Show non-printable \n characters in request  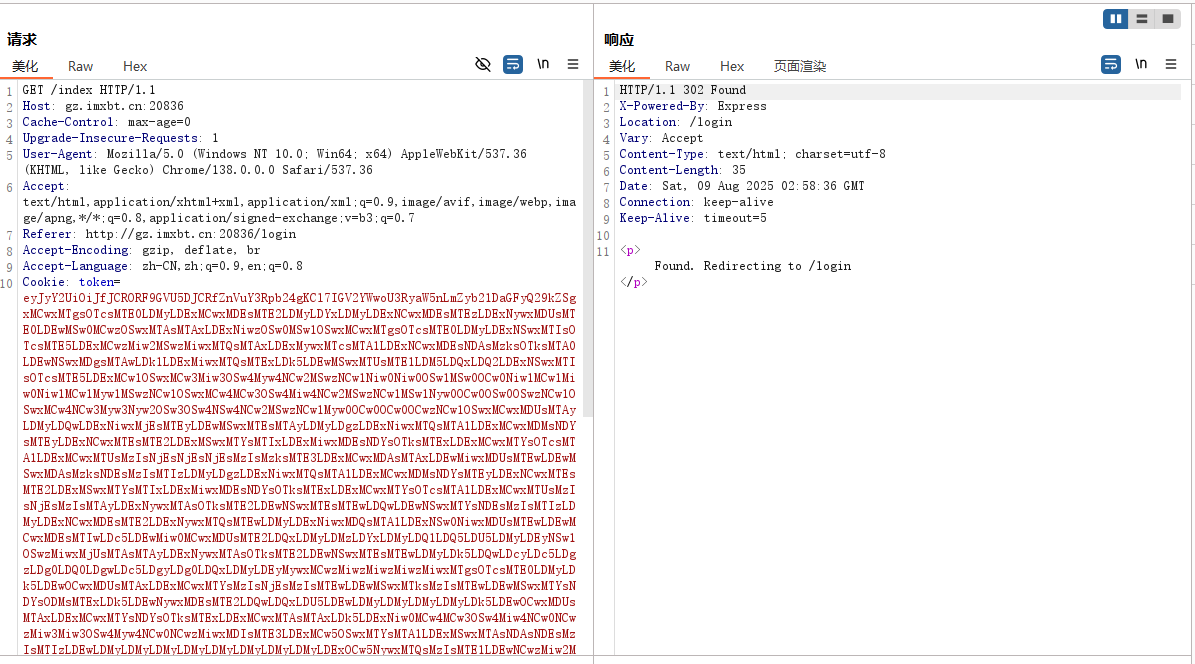543,64
